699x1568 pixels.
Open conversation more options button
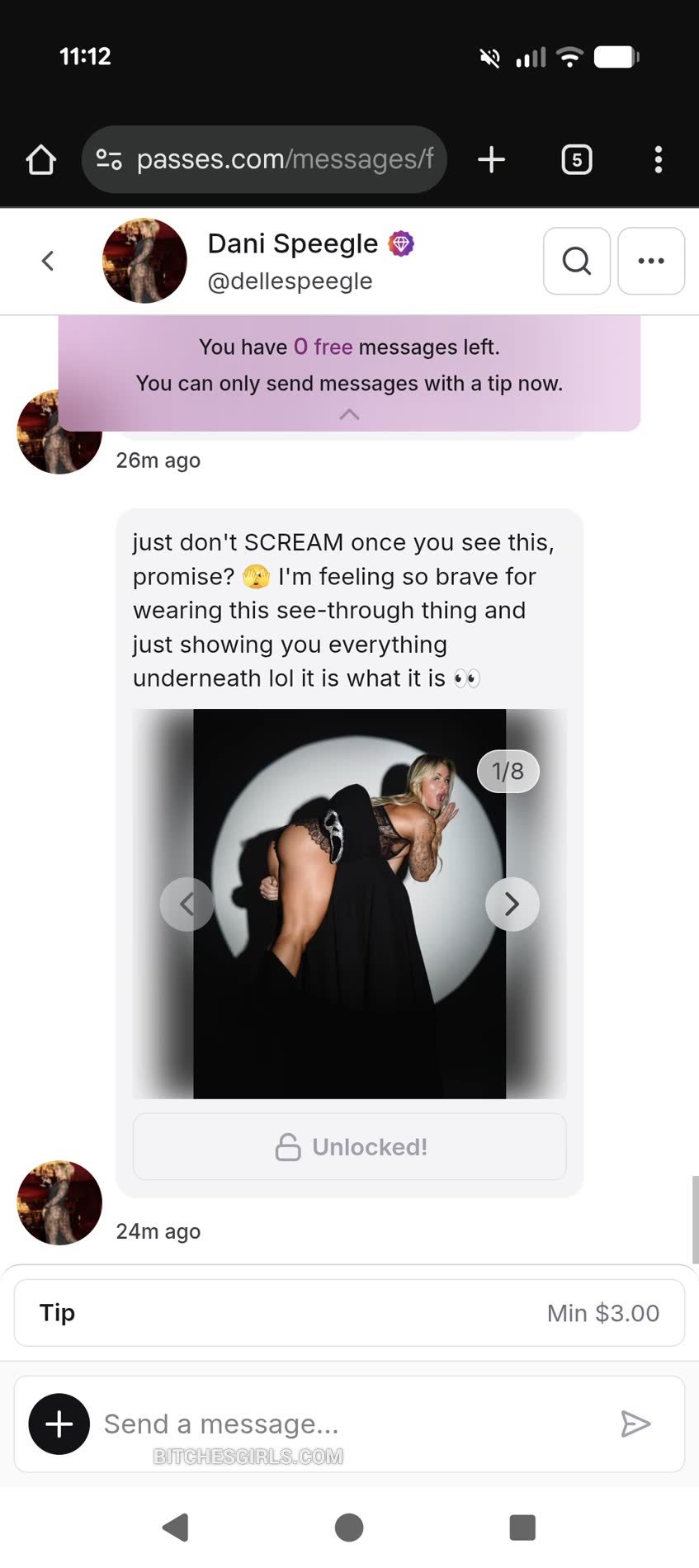tap(651, 261)
